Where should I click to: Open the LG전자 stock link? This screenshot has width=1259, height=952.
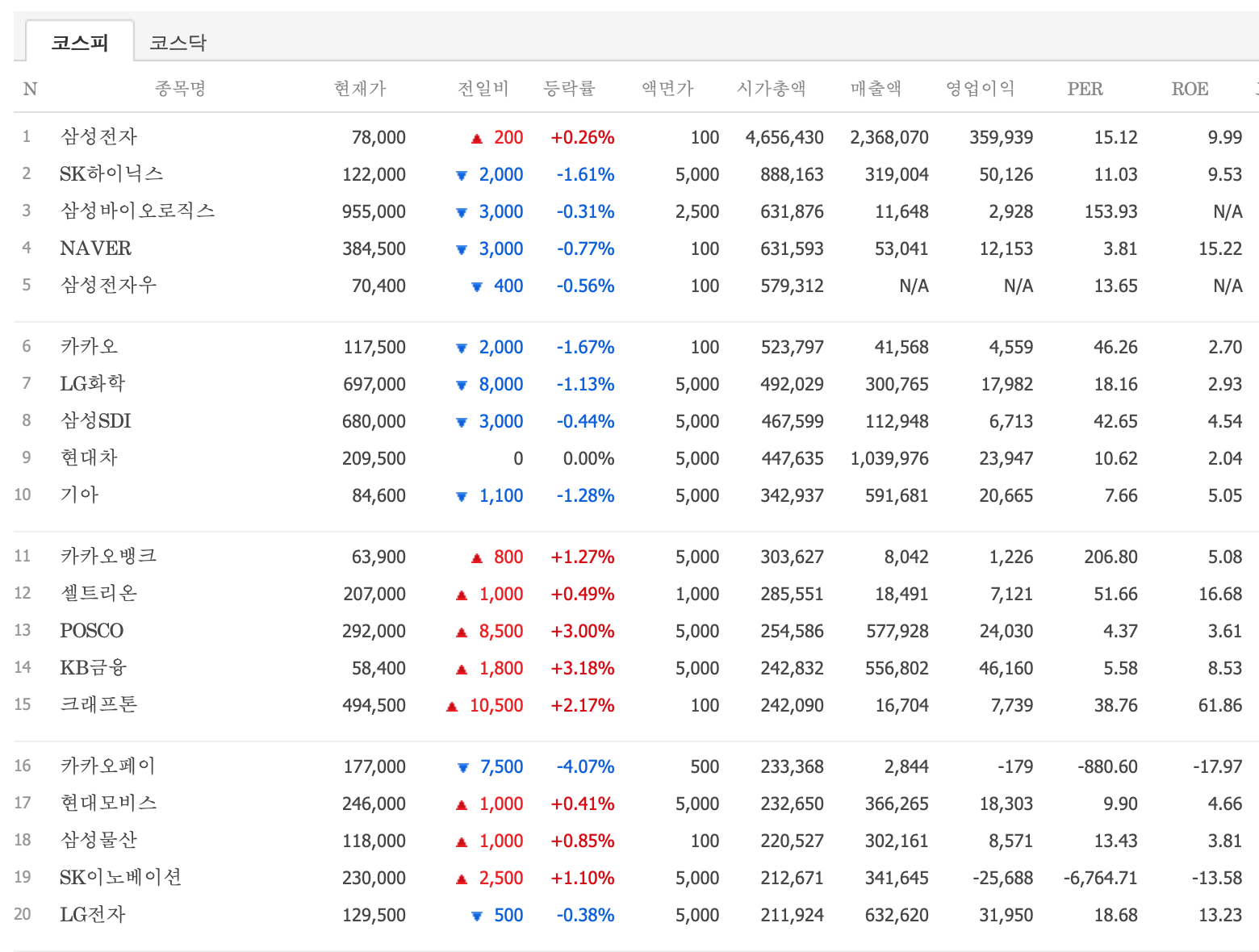[92, 915]
